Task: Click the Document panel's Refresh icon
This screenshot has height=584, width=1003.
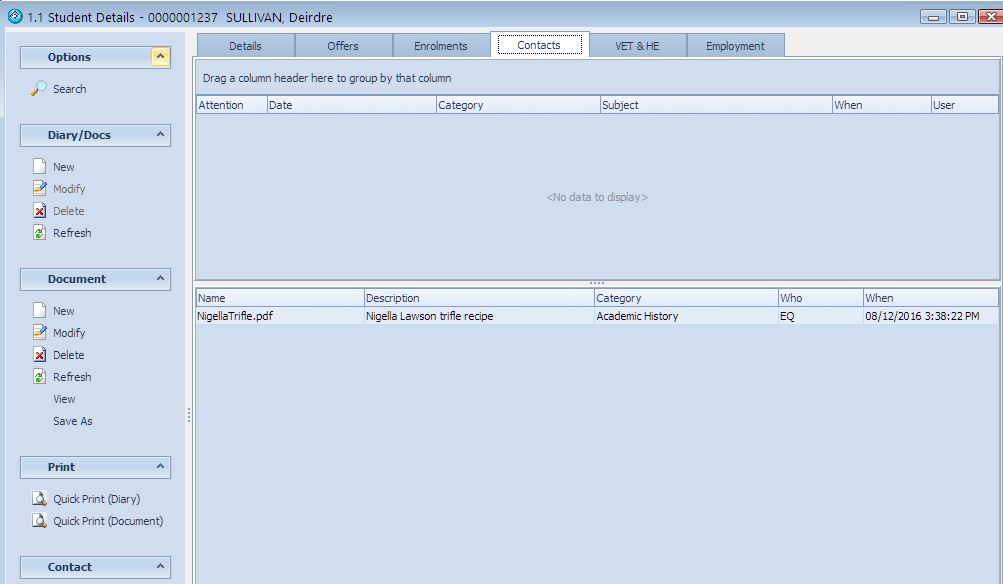Action: (40, 376)
